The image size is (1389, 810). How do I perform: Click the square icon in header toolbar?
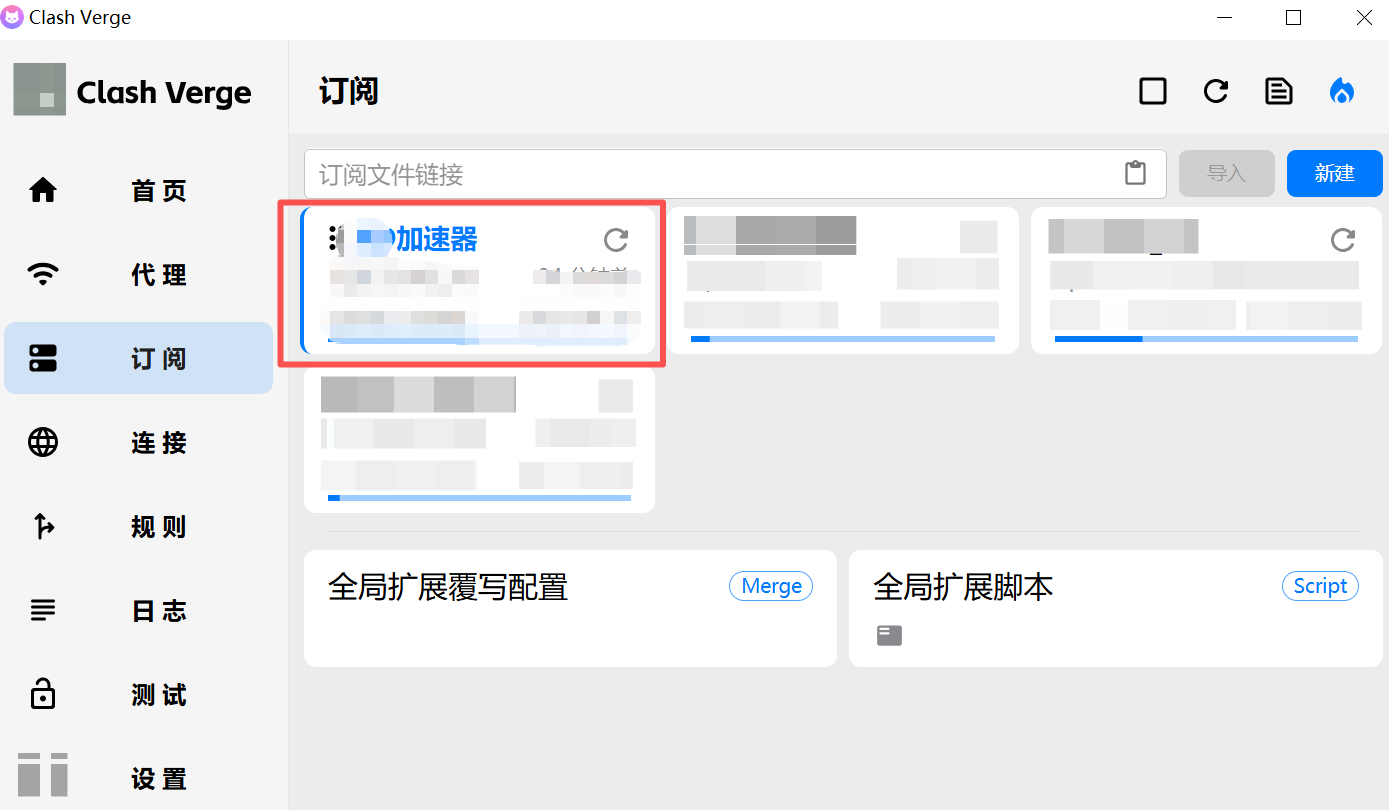[1153, 92]
